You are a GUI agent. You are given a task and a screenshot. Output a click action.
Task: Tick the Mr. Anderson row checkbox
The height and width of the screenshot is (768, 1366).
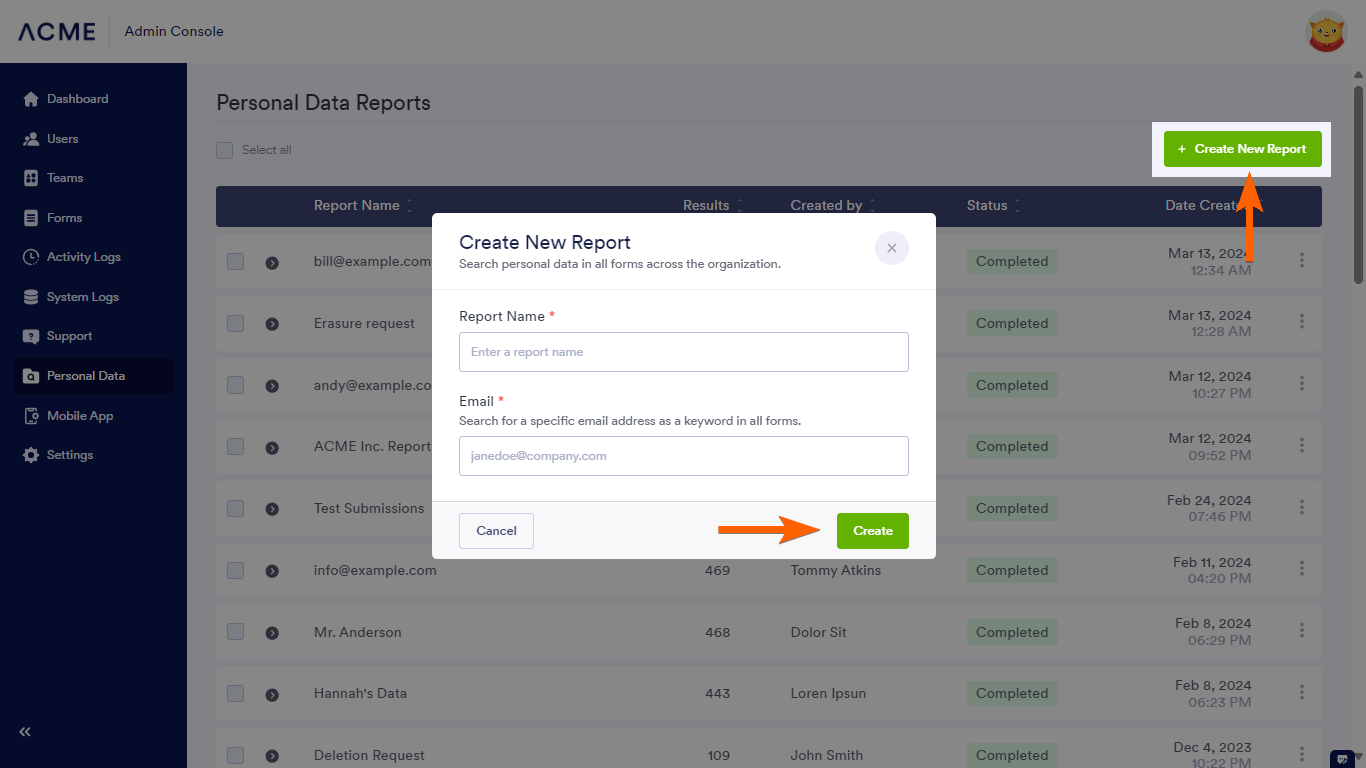235,632
